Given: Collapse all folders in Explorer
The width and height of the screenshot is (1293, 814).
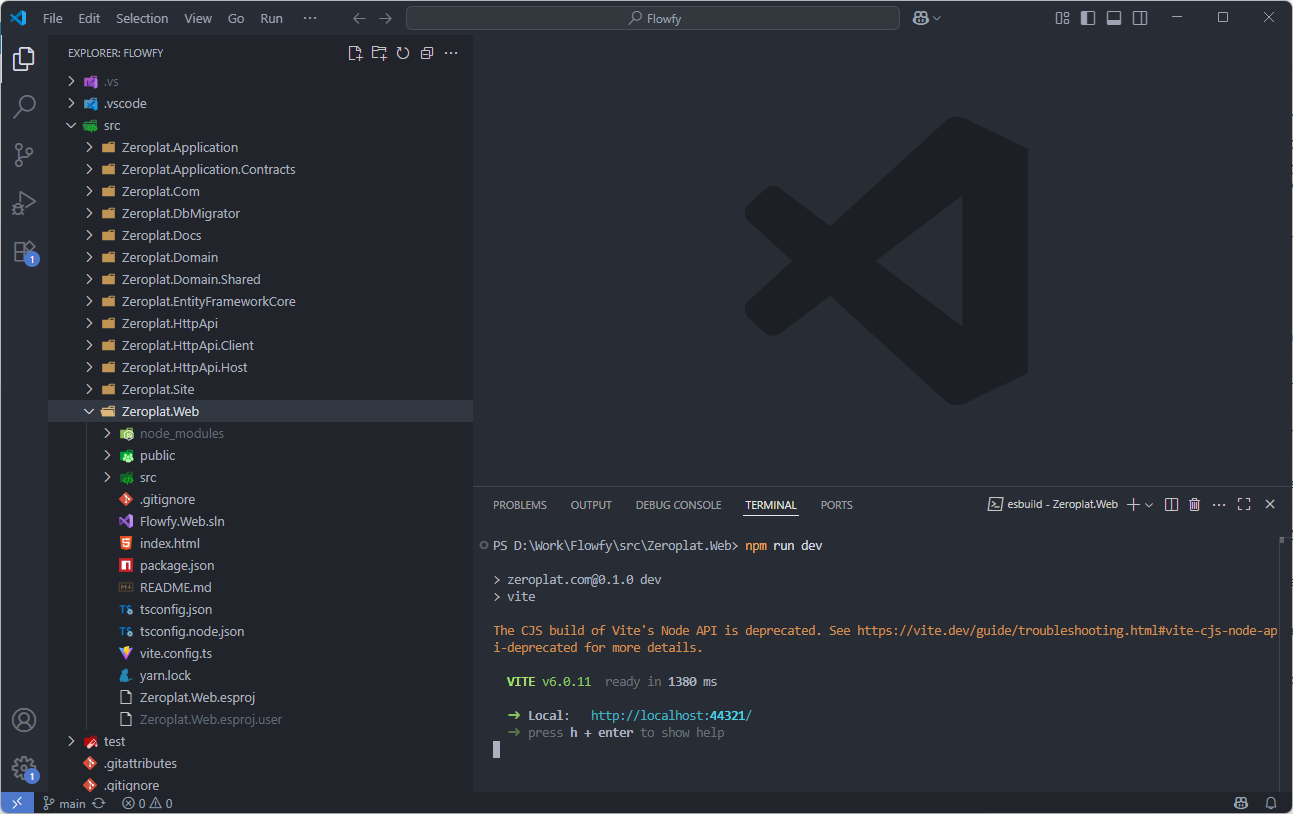Looking at the screenshot, I should coord(427,53).
